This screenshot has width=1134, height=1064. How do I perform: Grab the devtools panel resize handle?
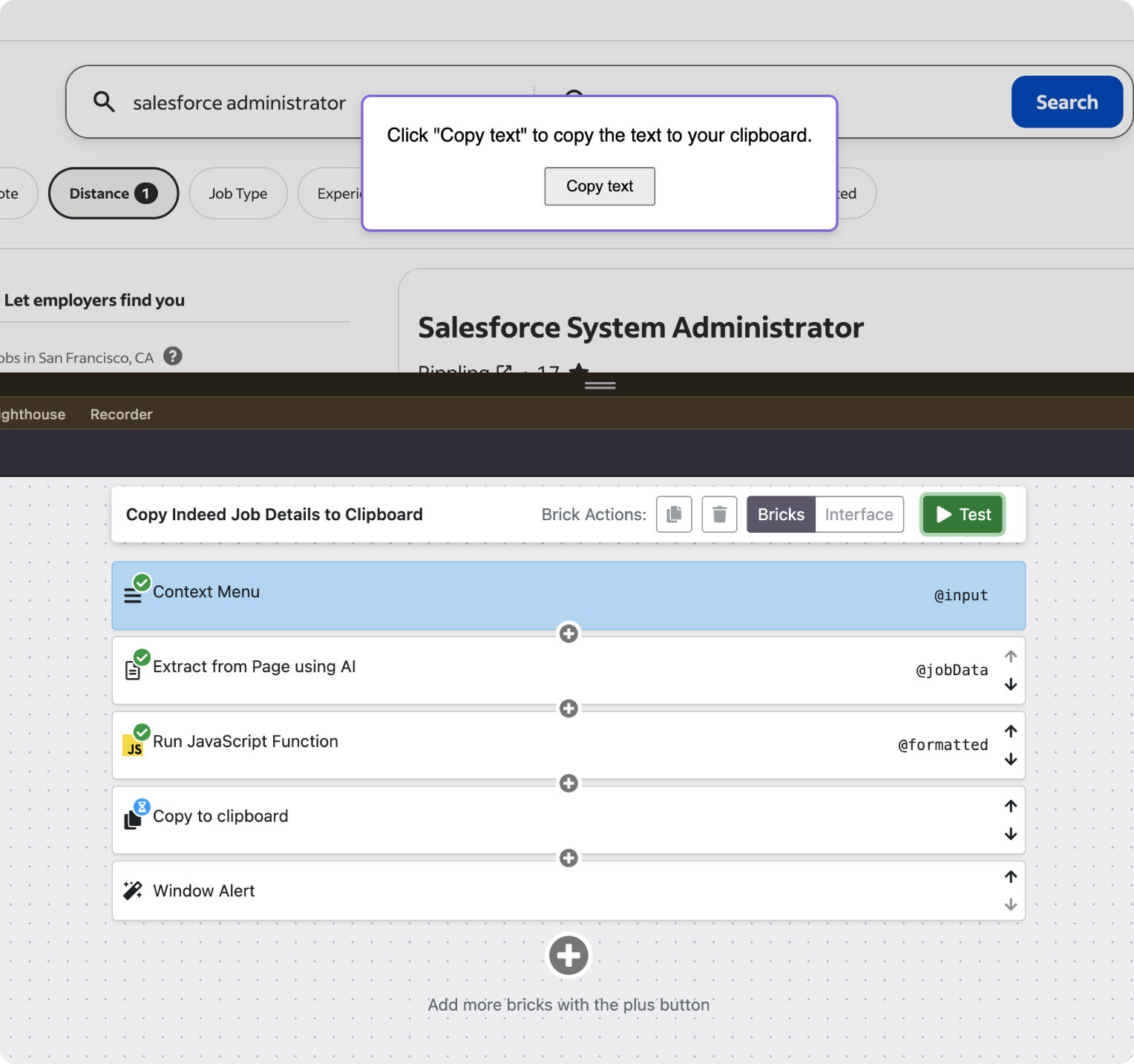600,385
